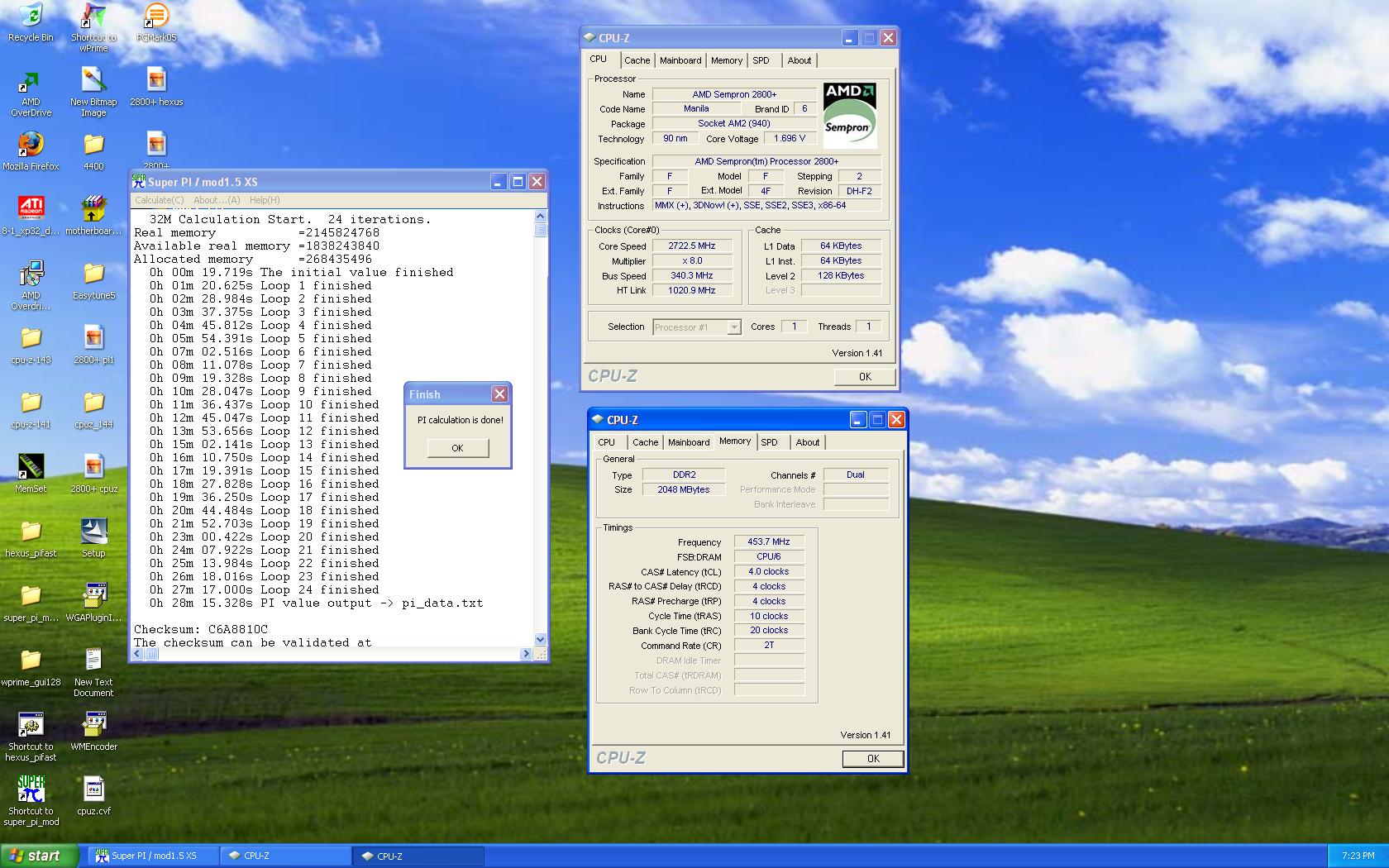This screenshot has width=1389, height=868.
Task: Open Calculate(C) menu in Super PI
Action: pyautogui.click(x=160, y=200)
